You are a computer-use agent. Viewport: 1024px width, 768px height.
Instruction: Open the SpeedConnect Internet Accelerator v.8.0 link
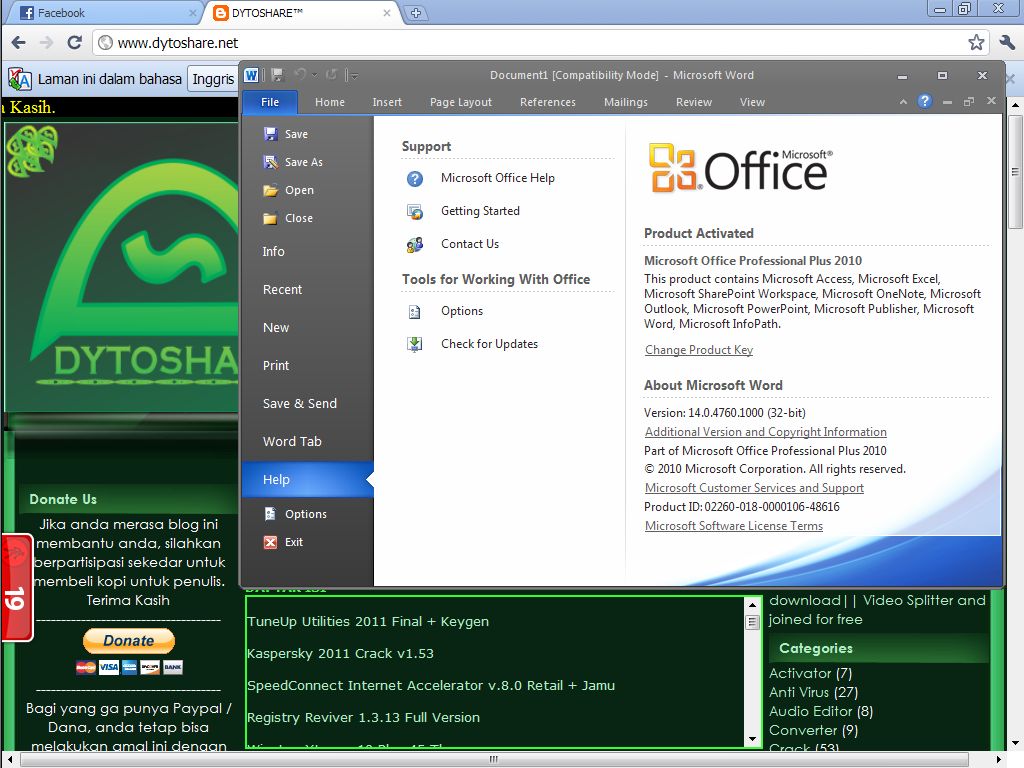[x=431, y=685]
